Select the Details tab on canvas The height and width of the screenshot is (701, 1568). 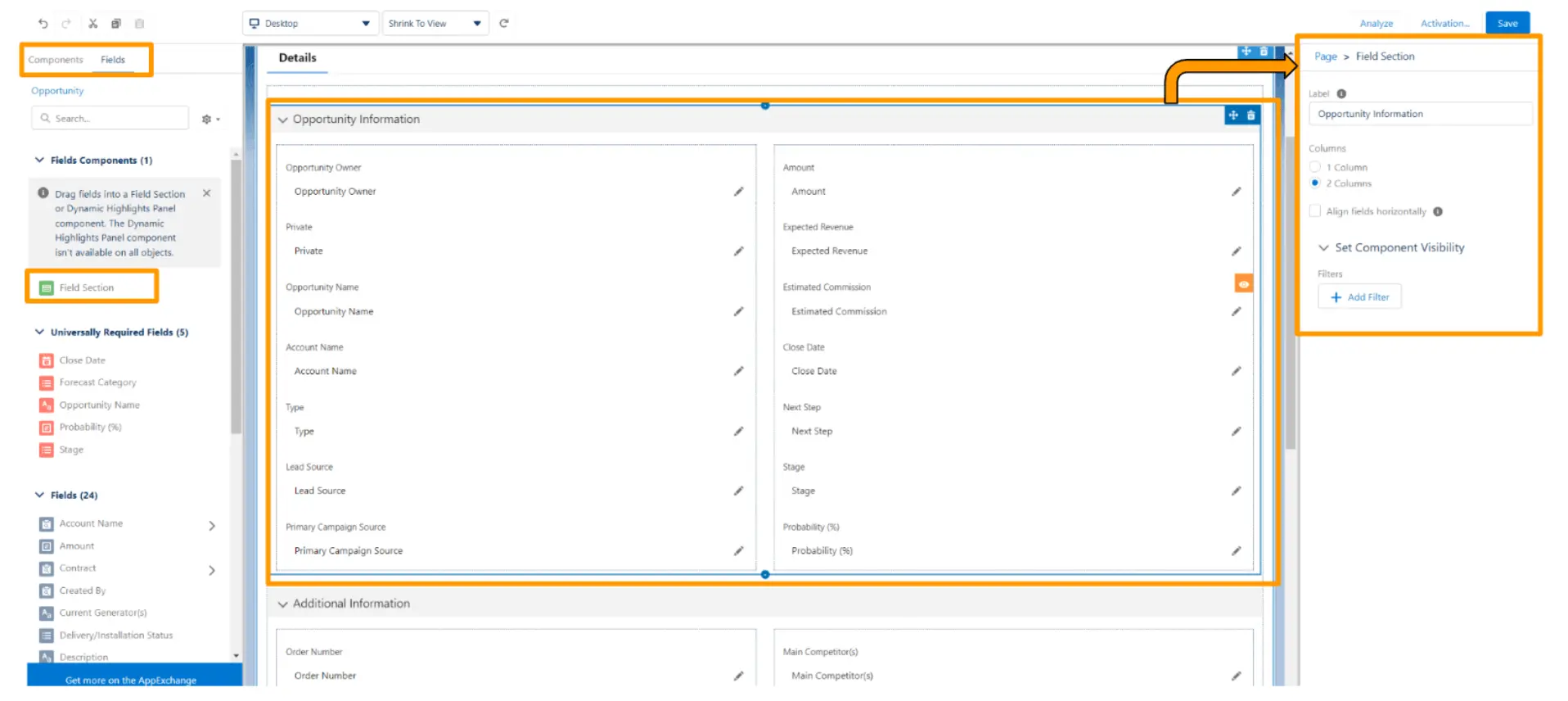pos(297,58)
